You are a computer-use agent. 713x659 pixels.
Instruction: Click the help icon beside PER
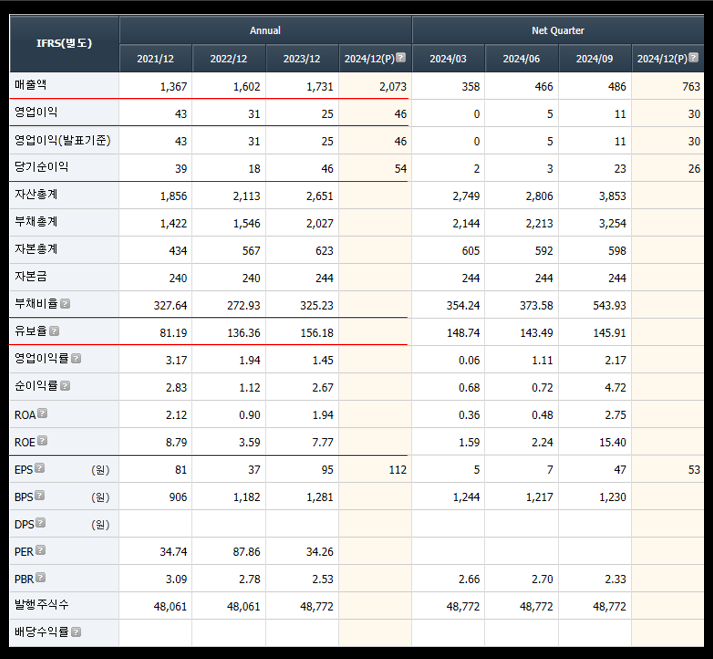[40, 550]
